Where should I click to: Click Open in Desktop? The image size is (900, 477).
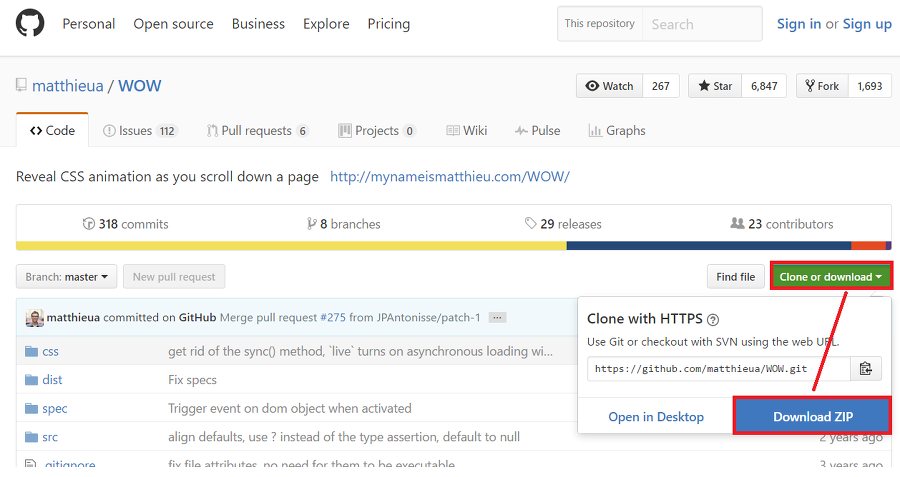click(x=656, y=417)
